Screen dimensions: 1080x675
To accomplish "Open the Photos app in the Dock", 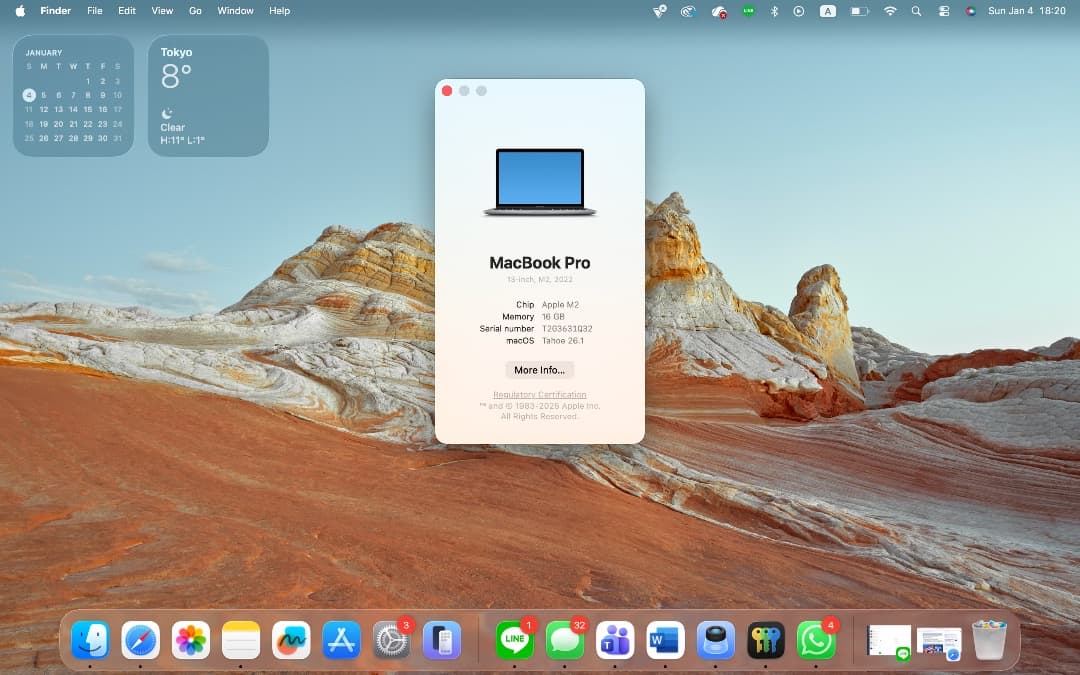I will [x=191, y=640].
